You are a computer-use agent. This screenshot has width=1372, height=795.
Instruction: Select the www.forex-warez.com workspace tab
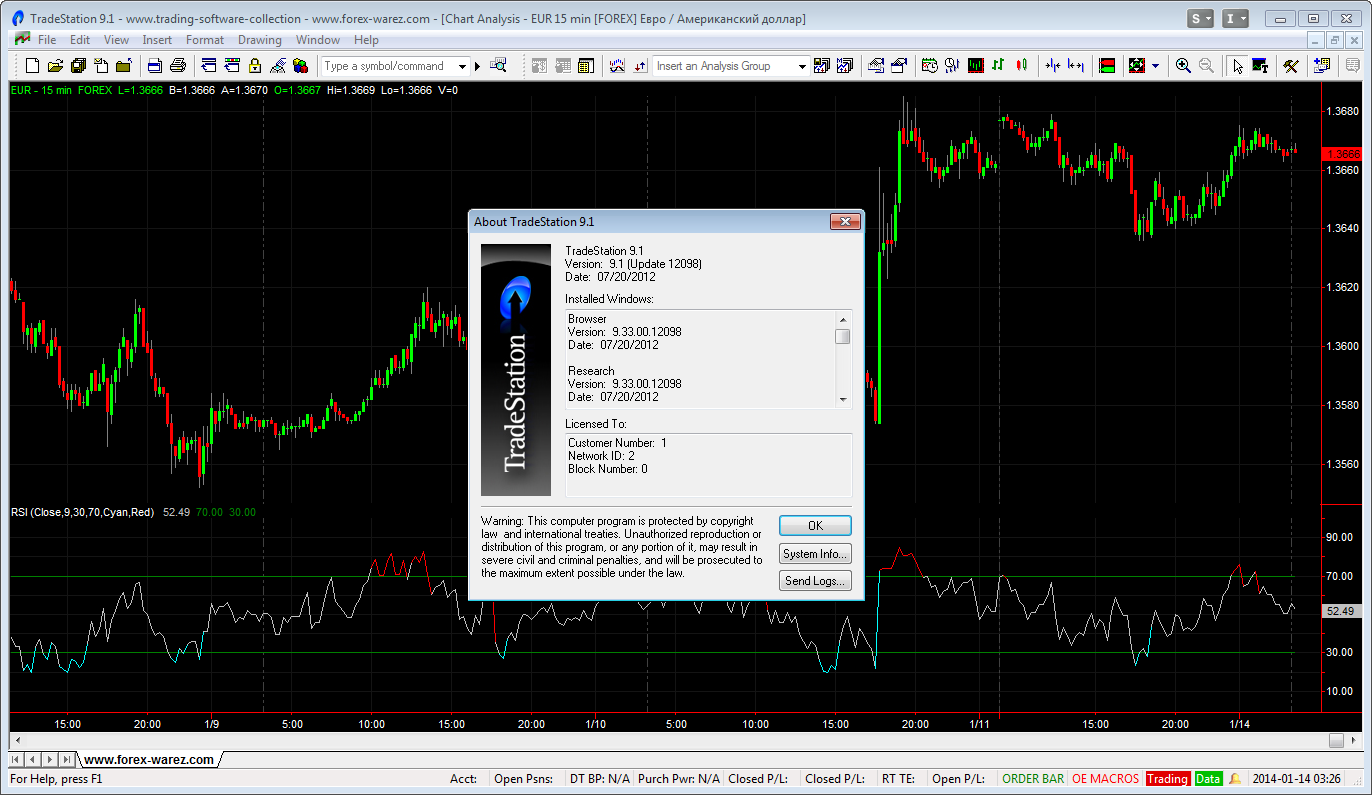(x=148, y=759)
